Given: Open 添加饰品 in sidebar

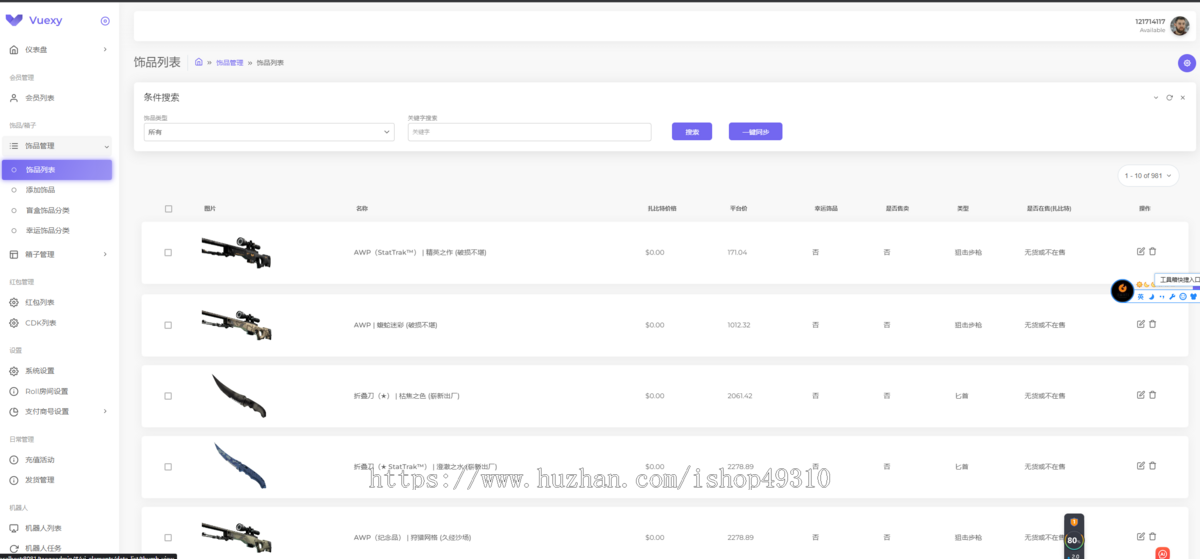Looking at the screenshot, I should 40,190.
